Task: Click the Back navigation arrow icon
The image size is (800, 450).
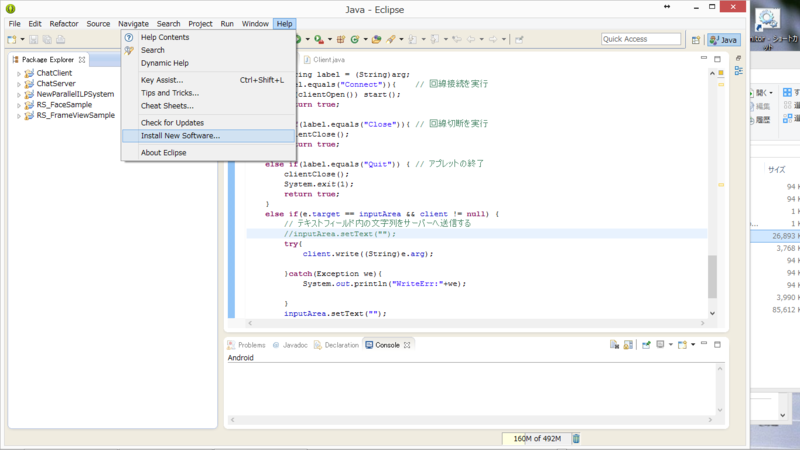Action: pyautogui.click(x=471, y=39)
